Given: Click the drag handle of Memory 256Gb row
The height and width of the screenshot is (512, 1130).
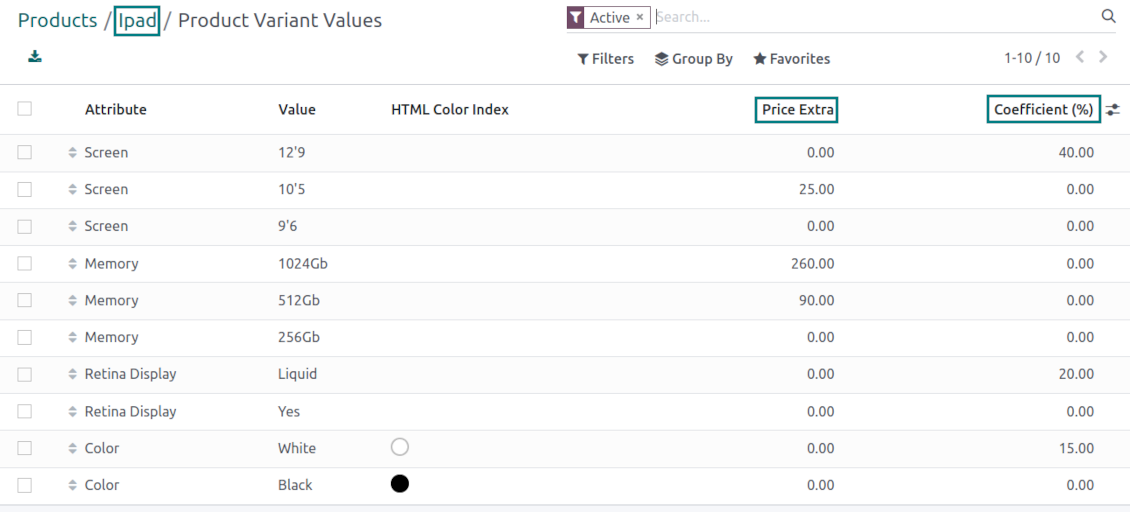Looking at the screenshot, I should click(72, 337).
